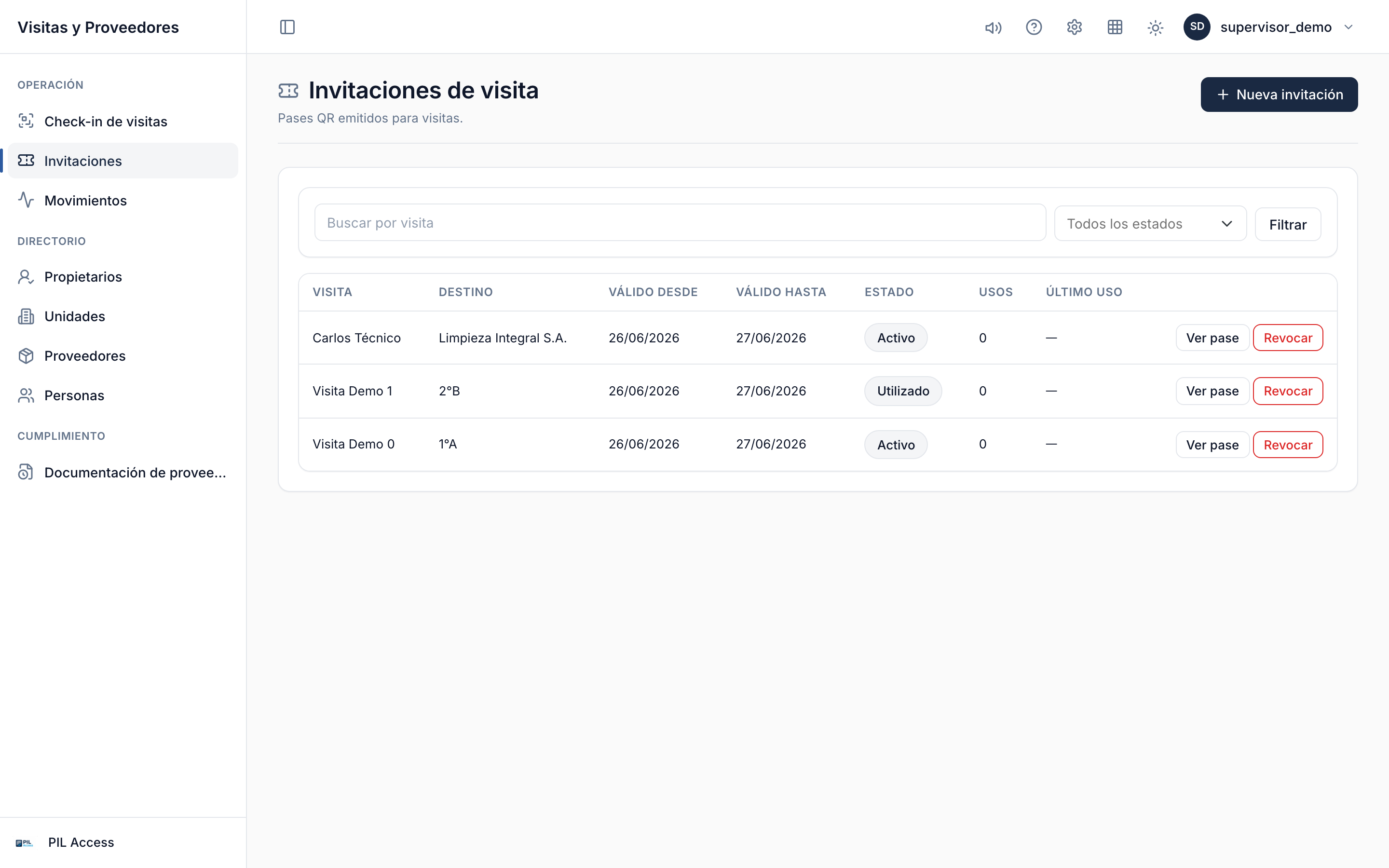Open Check-in de visitas menu item
The width and height of the screenshot is (1389, 868).
point(123,121)
